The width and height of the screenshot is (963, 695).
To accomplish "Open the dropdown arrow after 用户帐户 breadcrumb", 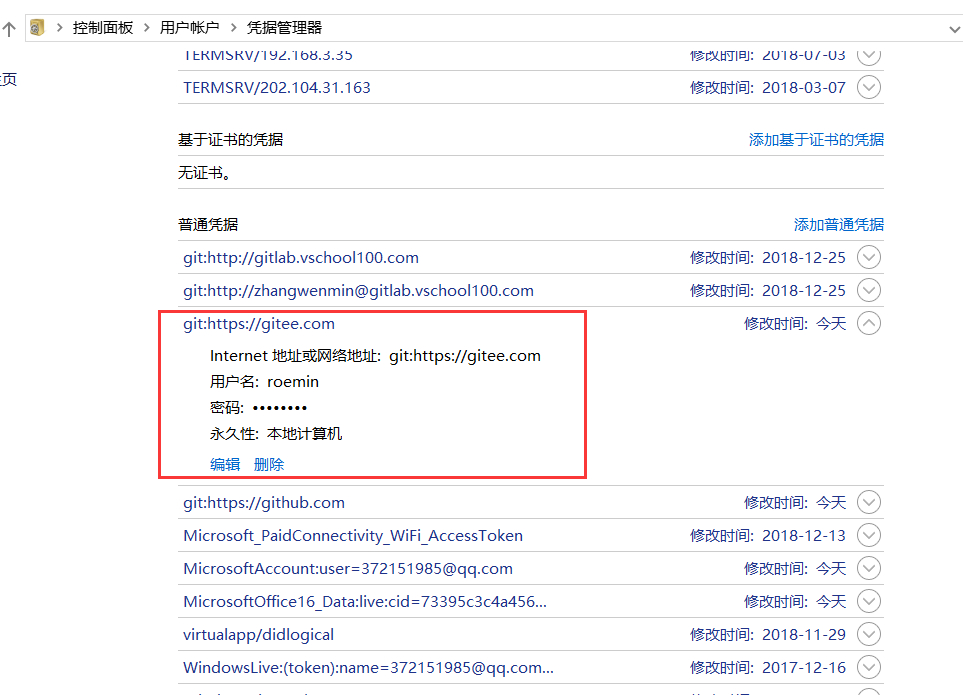I will pos(233,28).
